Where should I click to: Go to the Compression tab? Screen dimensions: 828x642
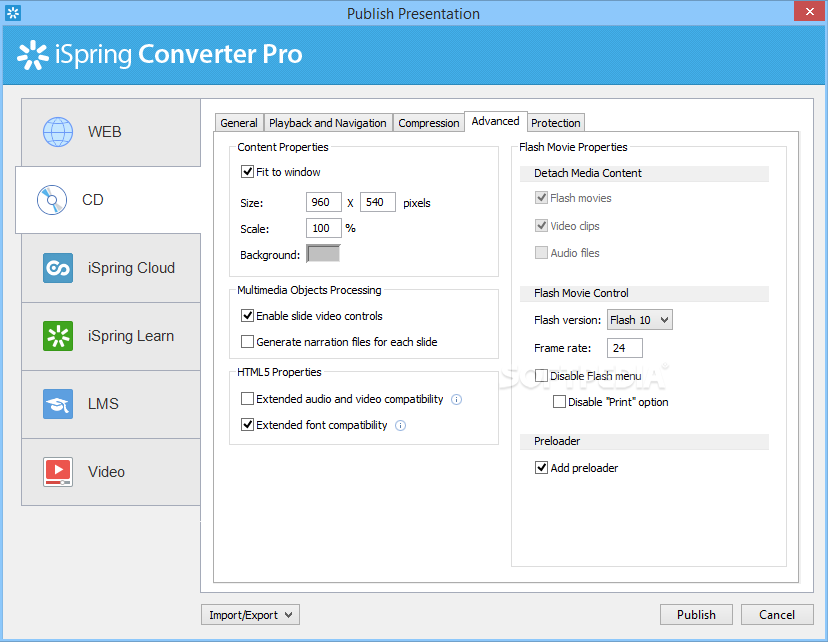429,123
